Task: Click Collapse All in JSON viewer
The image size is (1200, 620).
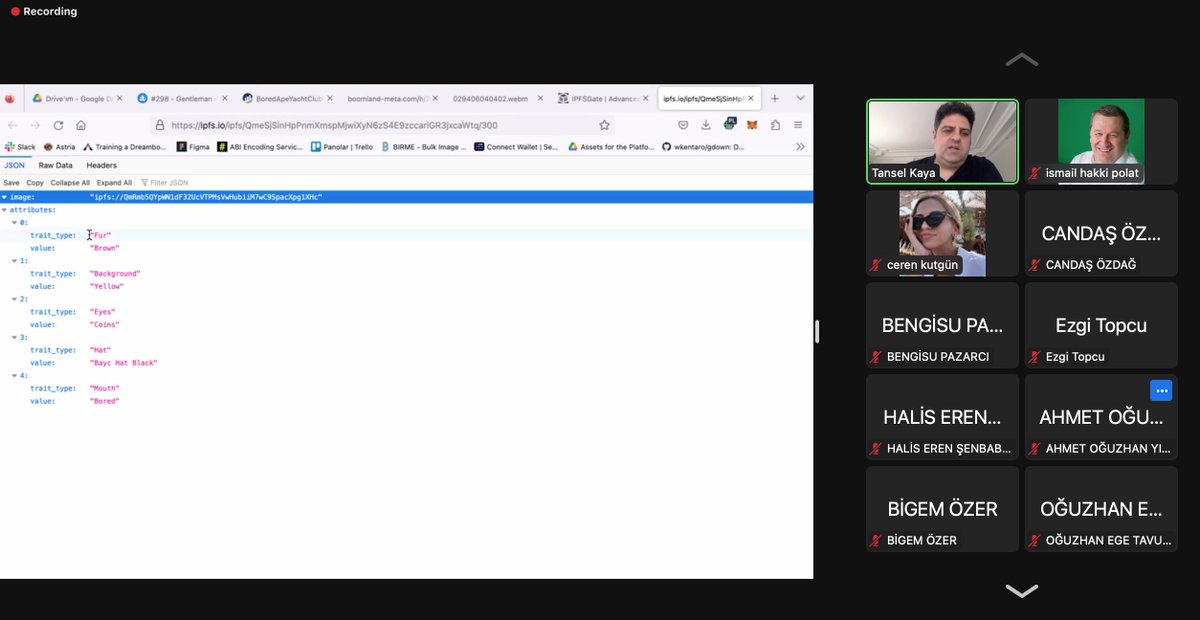Action: 70,183
